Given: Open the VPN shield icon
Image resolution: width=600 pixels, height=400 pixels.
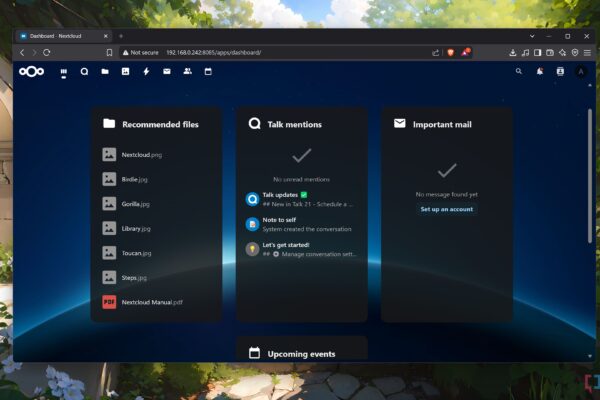Looking at the screenshot, I should pos(575,52).
